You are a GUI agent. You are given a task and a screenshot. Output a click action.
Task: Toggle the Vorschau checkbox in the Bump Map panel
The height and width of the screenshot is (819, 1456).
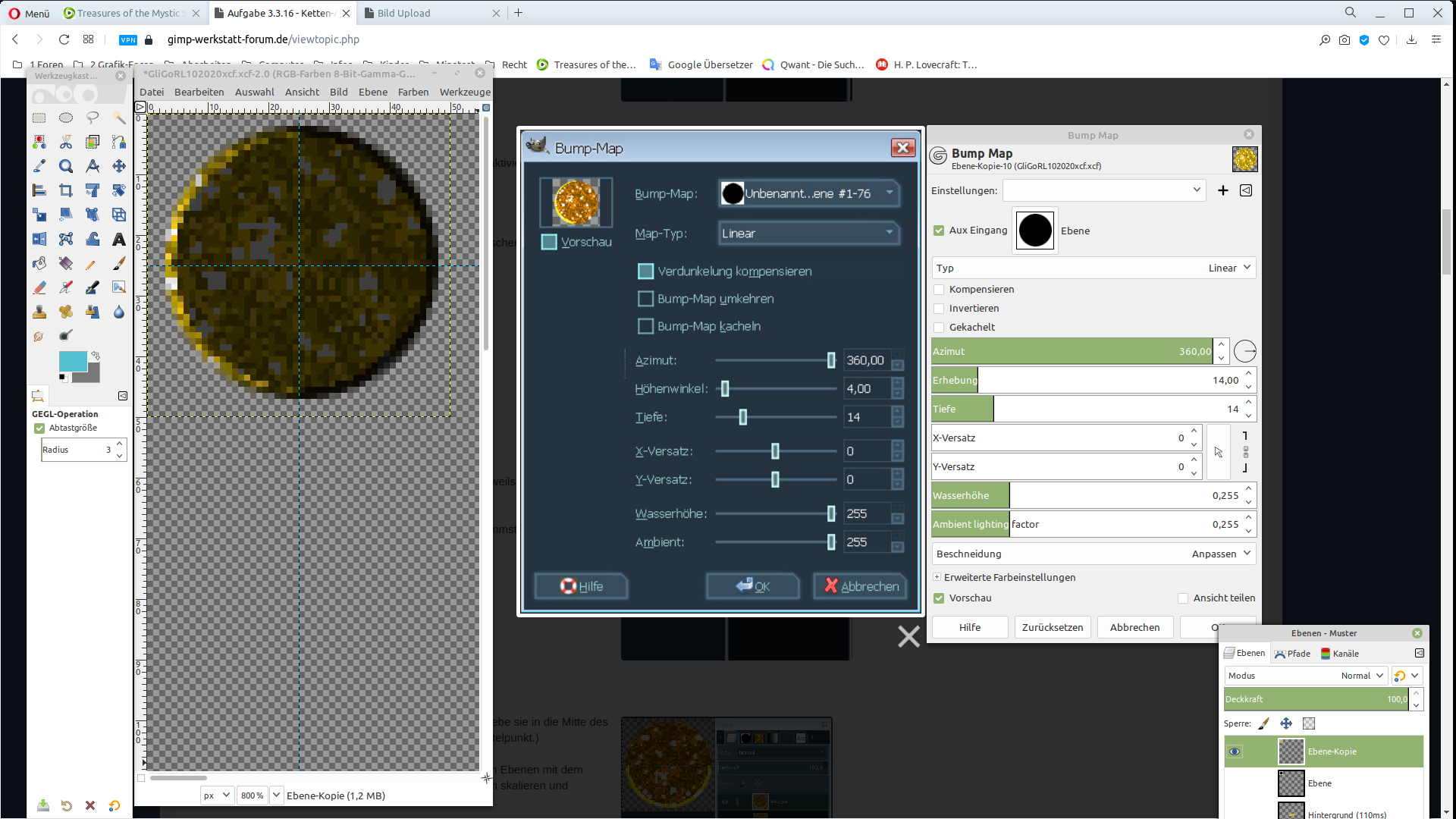(x=939, y=598)
